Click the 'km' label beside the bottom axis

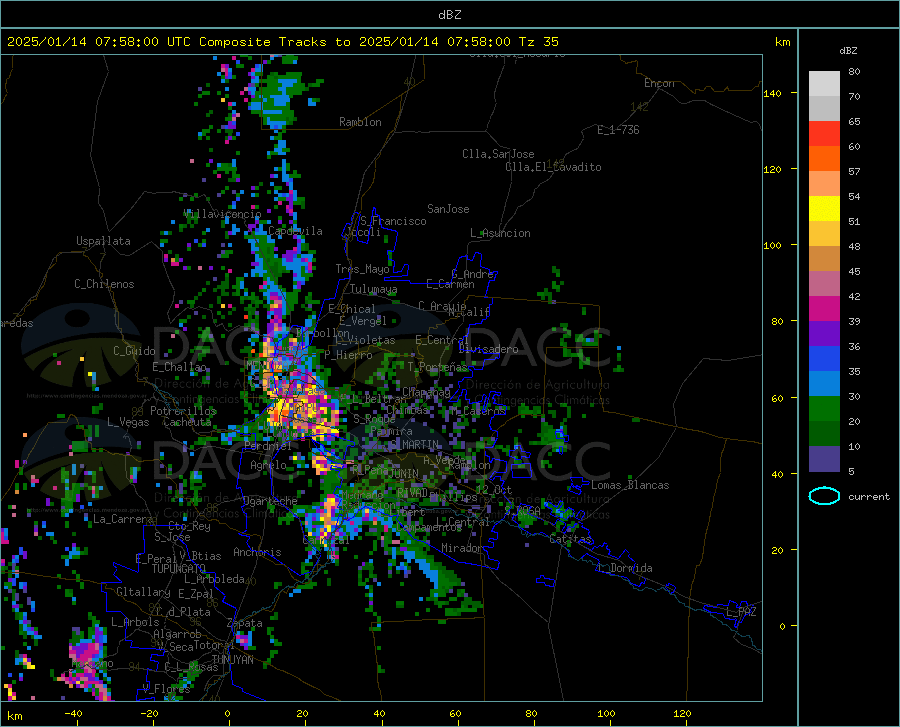pyautogui.click(x=15, y=716)
